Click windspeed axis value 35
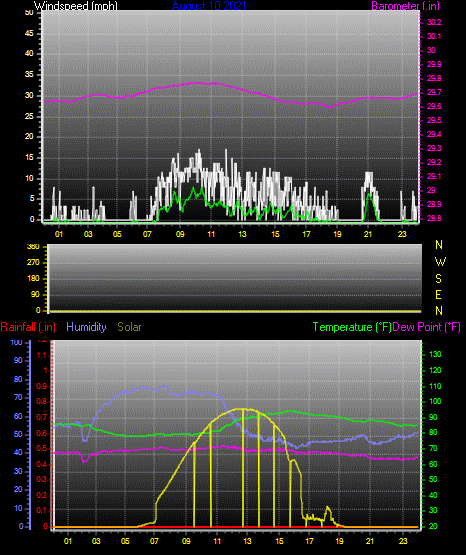Viewport: 466px width, 555px height. (29, 74)
